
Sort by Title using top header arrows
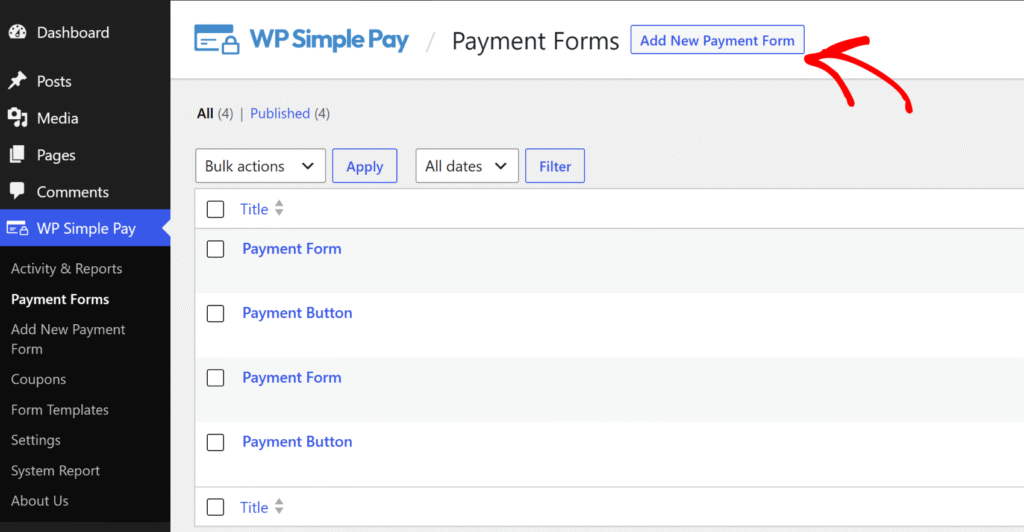[280, 208]
